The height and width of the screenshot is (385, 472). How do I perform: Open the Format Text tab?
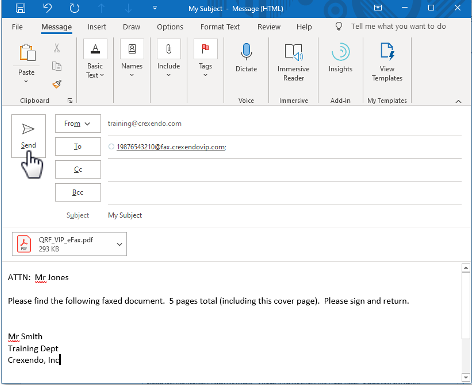pos(220,27)
